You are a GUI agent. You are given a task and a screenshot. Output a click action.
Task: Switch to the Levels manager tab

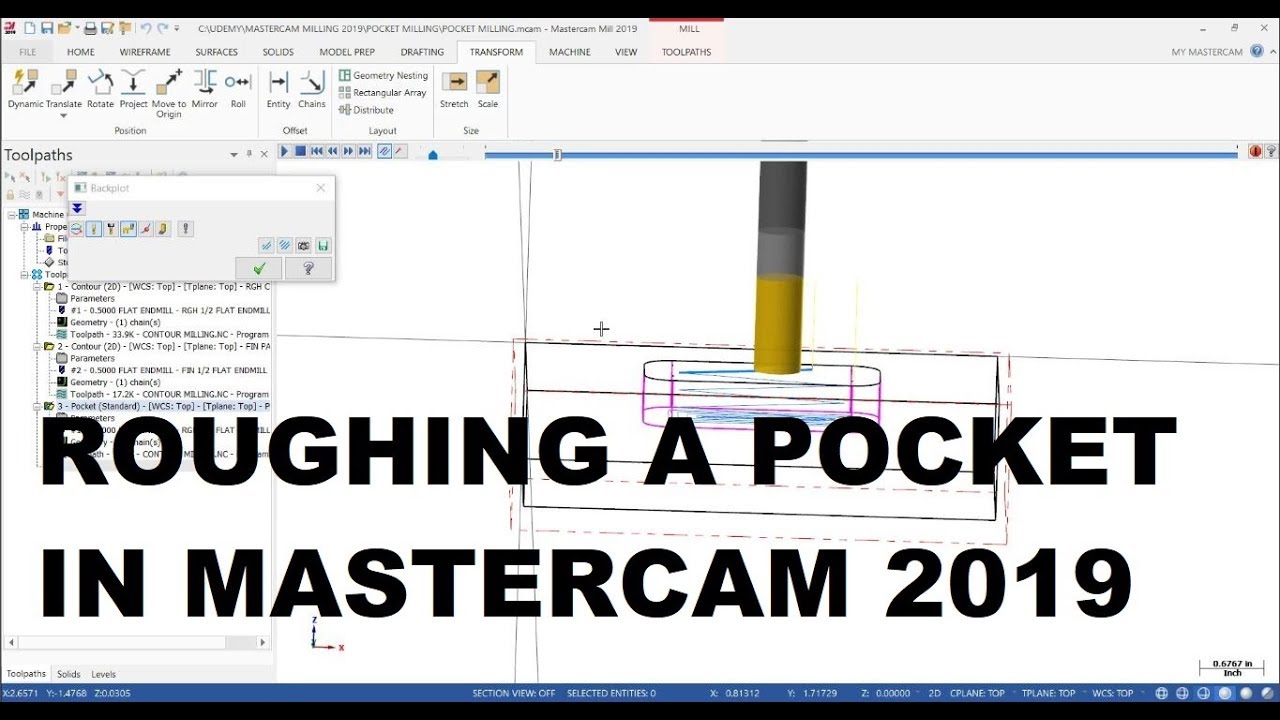click(104, 674)
